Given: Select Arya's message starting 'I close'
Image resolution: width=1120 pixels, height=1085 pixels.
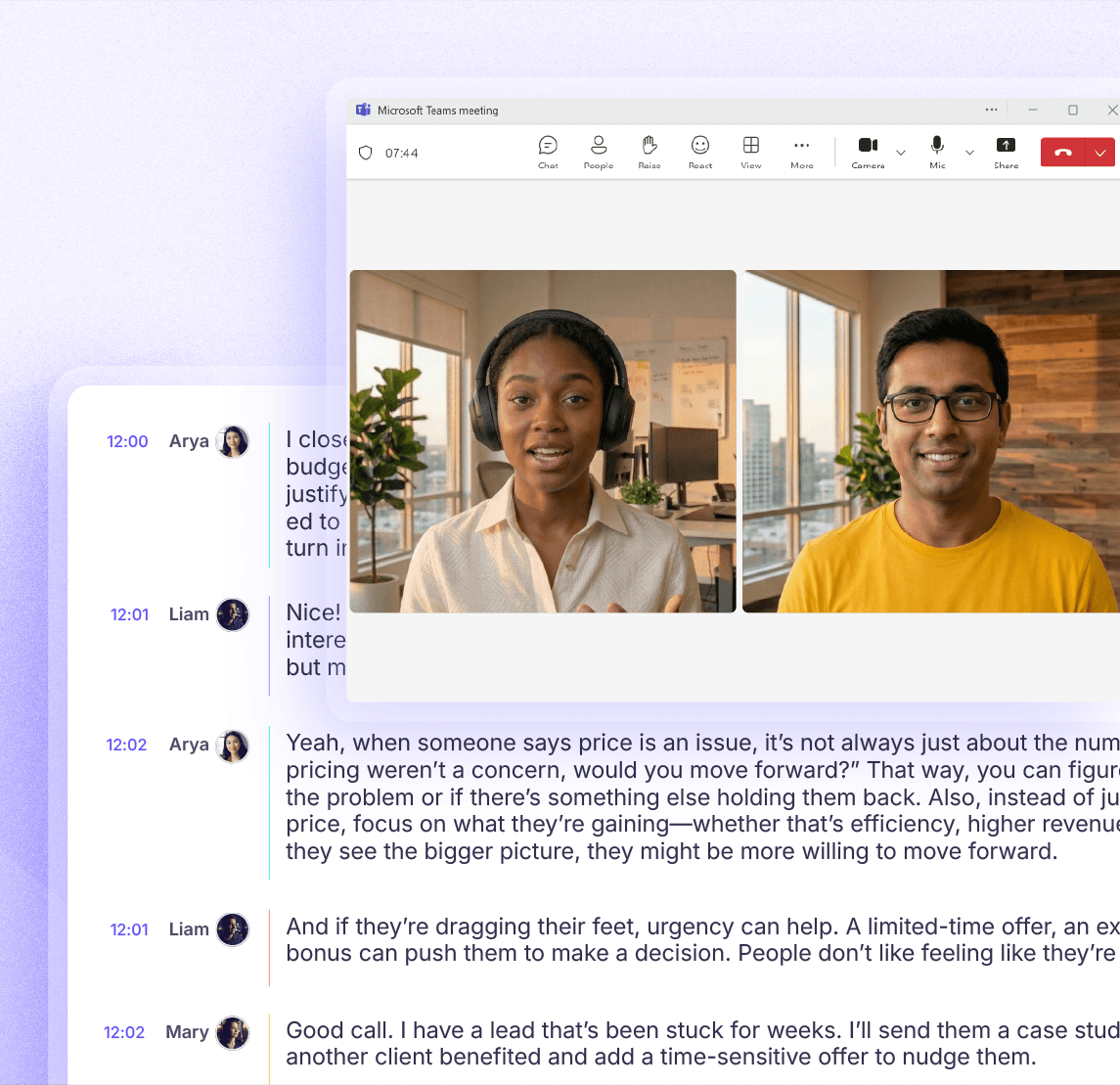Looking at the screenshot, I should click(x=316, y=493).
